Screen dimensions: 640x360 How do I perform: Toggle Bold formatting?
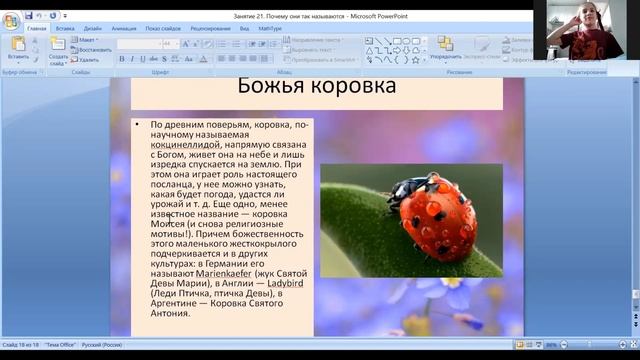[122, 59]
